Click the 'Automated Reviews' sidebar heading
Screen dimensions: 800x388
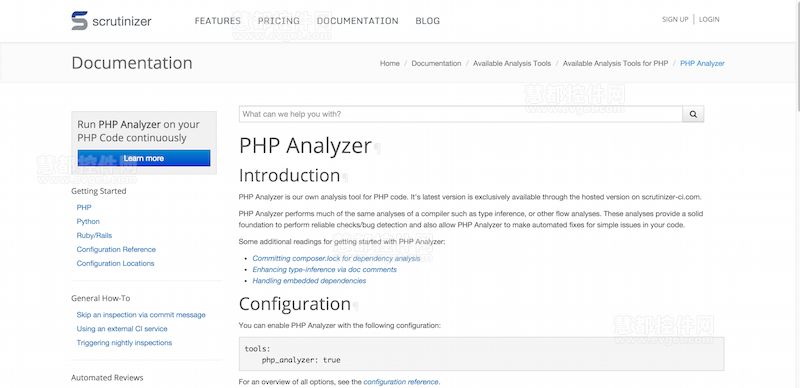tap(107, 378)
